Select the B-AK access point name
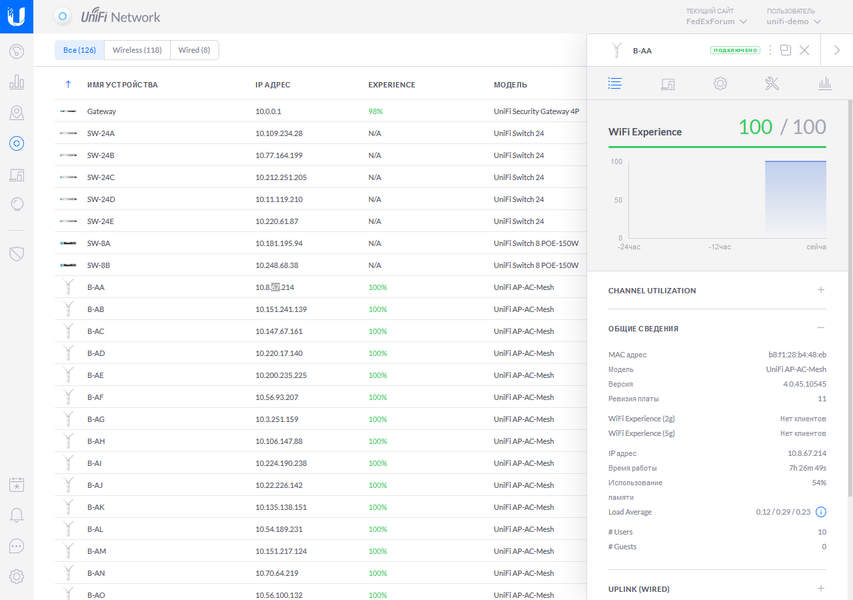The width and height of the screenshot is (853, 600). point(96,507)
